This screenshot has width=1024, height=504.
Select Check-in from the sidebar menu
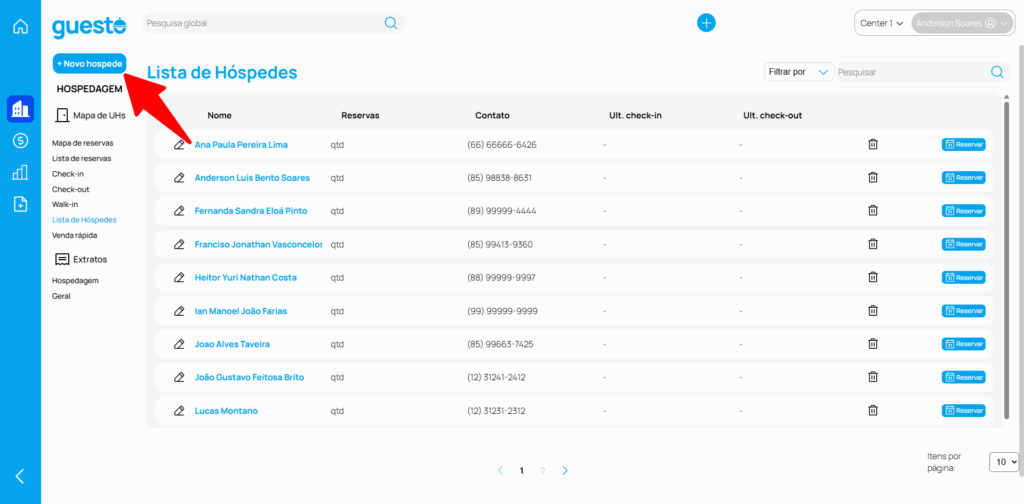coord(68,174)
